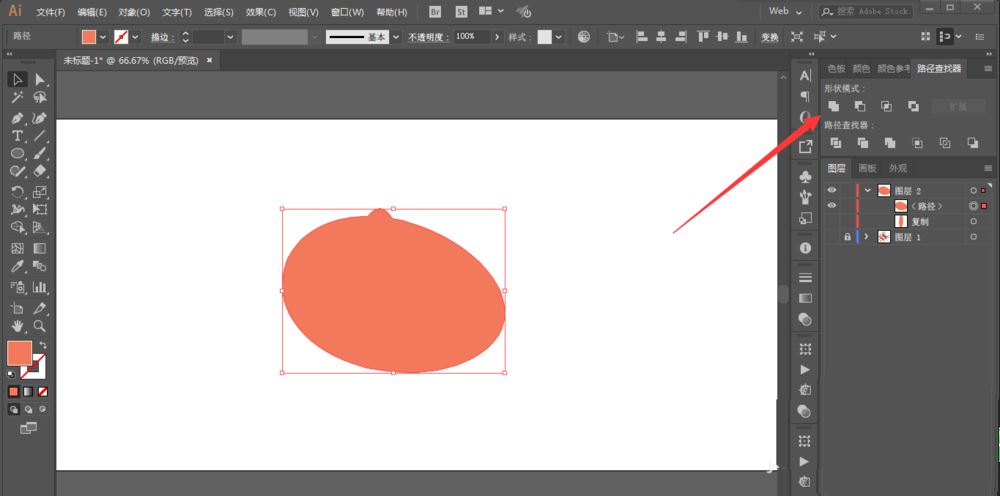Toggle visibility of the 路径 sublayer
This screenshot has width=1000, height=496.
[x=832, y=206]
